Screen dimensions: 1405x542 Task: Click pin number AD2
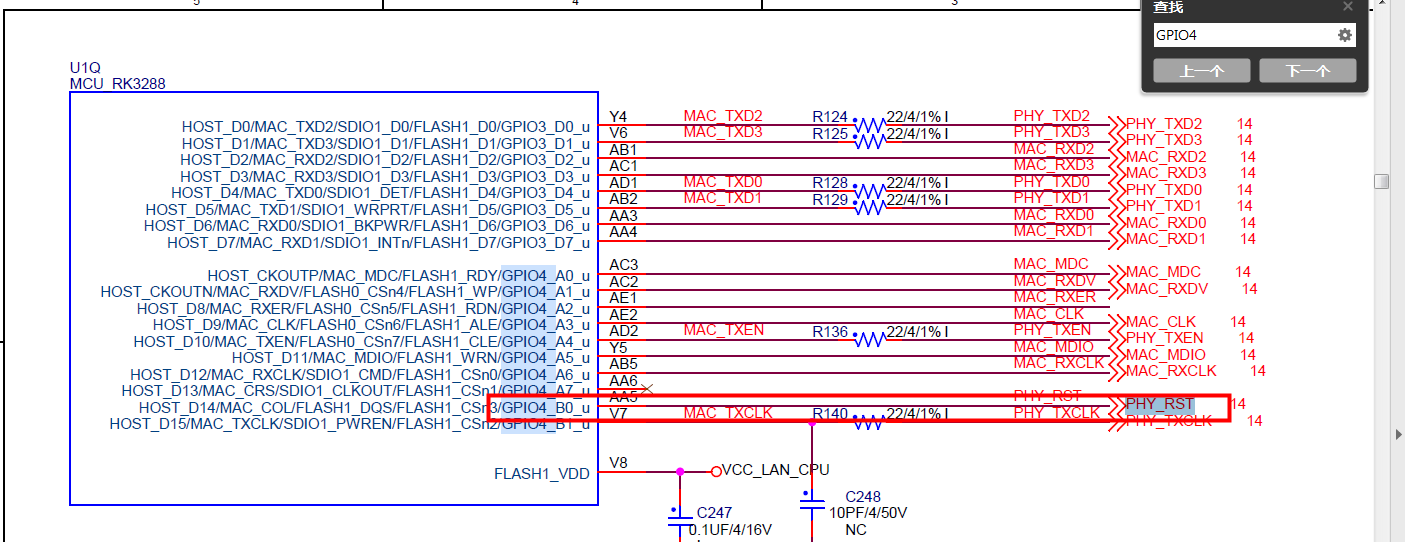pos(623,331)
